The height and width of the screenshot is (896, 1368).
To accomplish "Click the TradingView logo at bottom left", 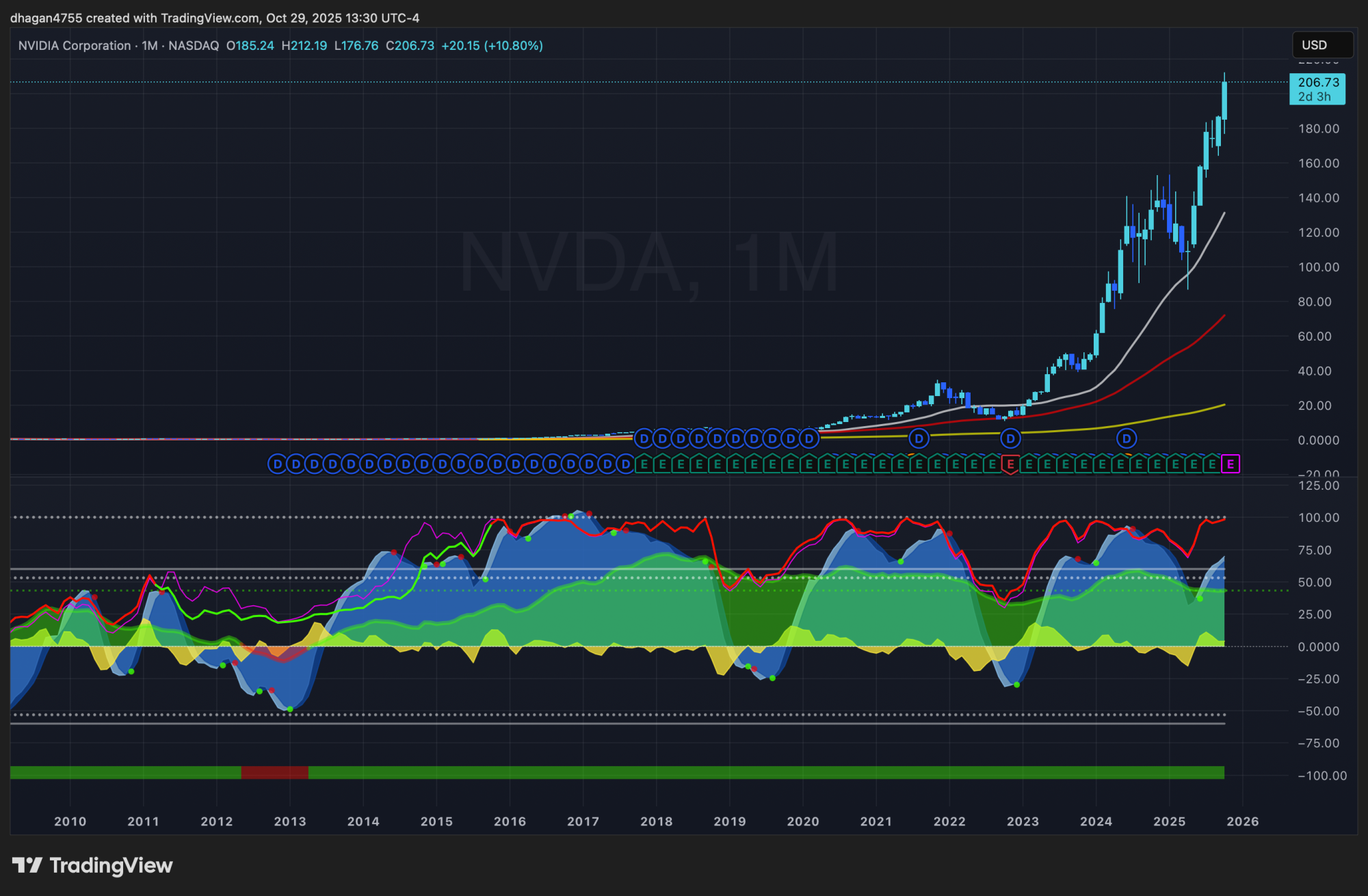I will pyautogui.click(x=92, y=866).
